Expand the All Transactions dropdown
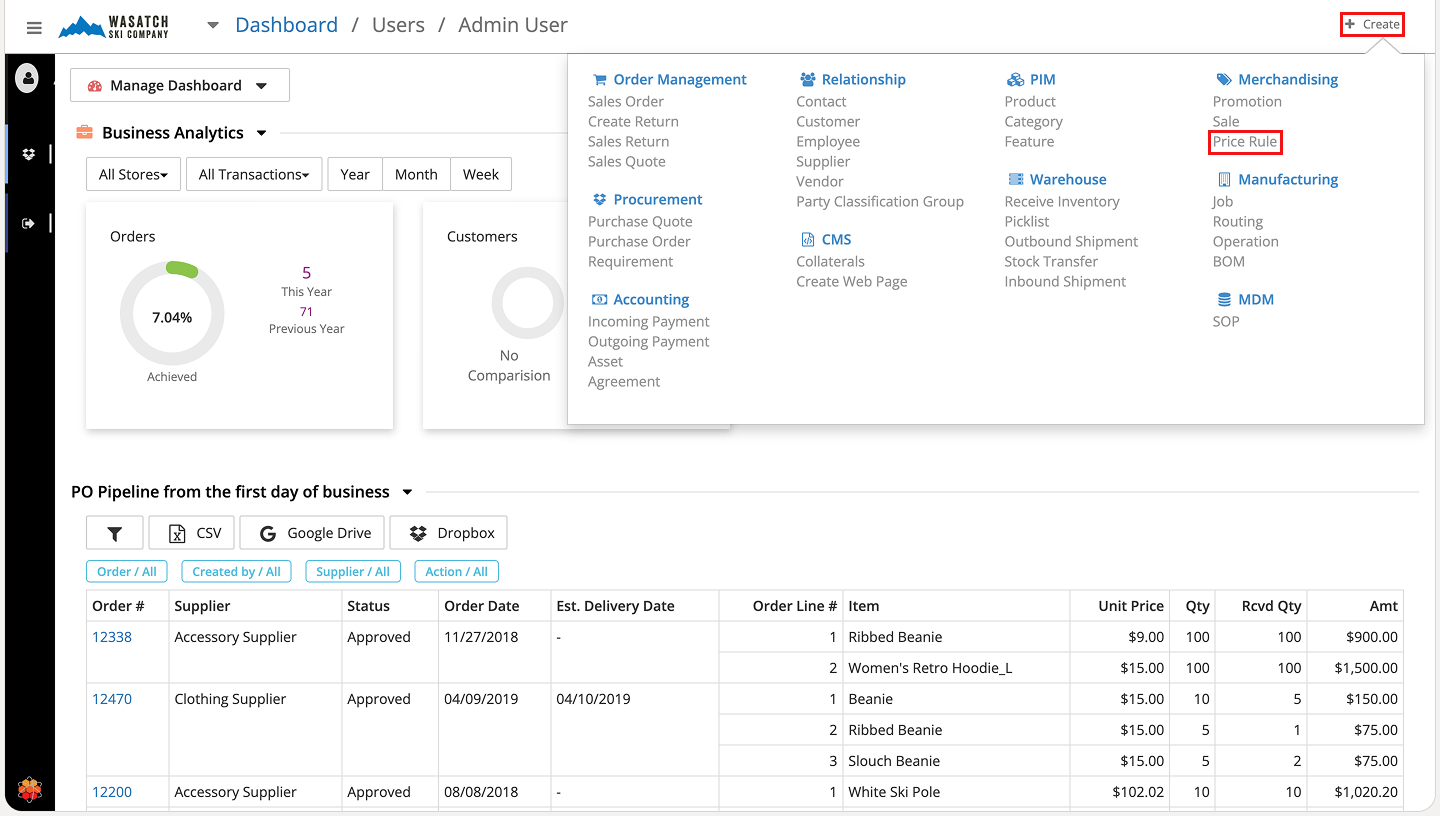Viewport: 1440px width, 816px height. click(x=254, y=174)
